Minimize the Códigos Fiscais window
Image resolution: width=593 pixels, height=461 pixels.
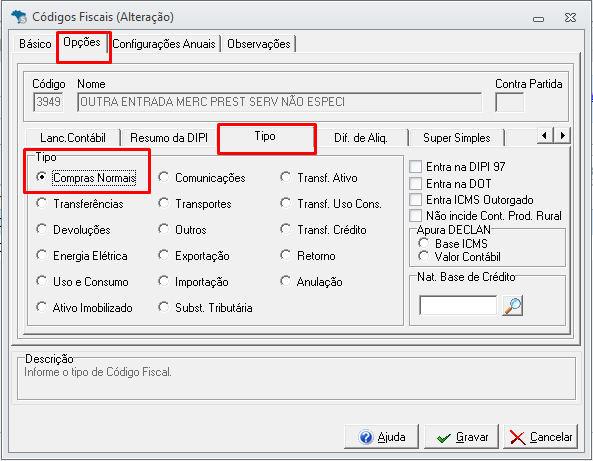539,19
